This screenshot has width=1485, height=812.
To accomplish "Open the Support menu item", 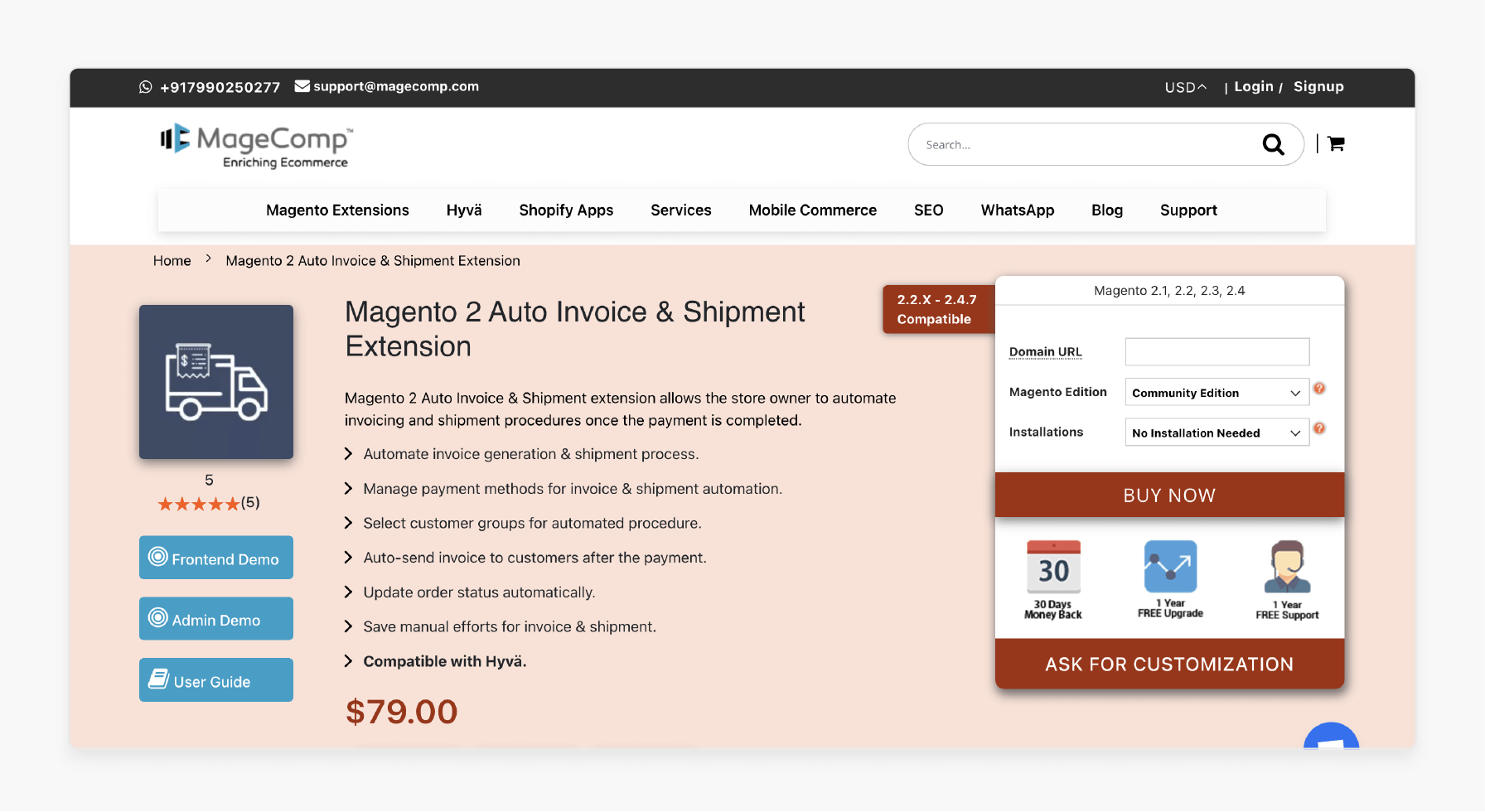I will click(1188, 210).
